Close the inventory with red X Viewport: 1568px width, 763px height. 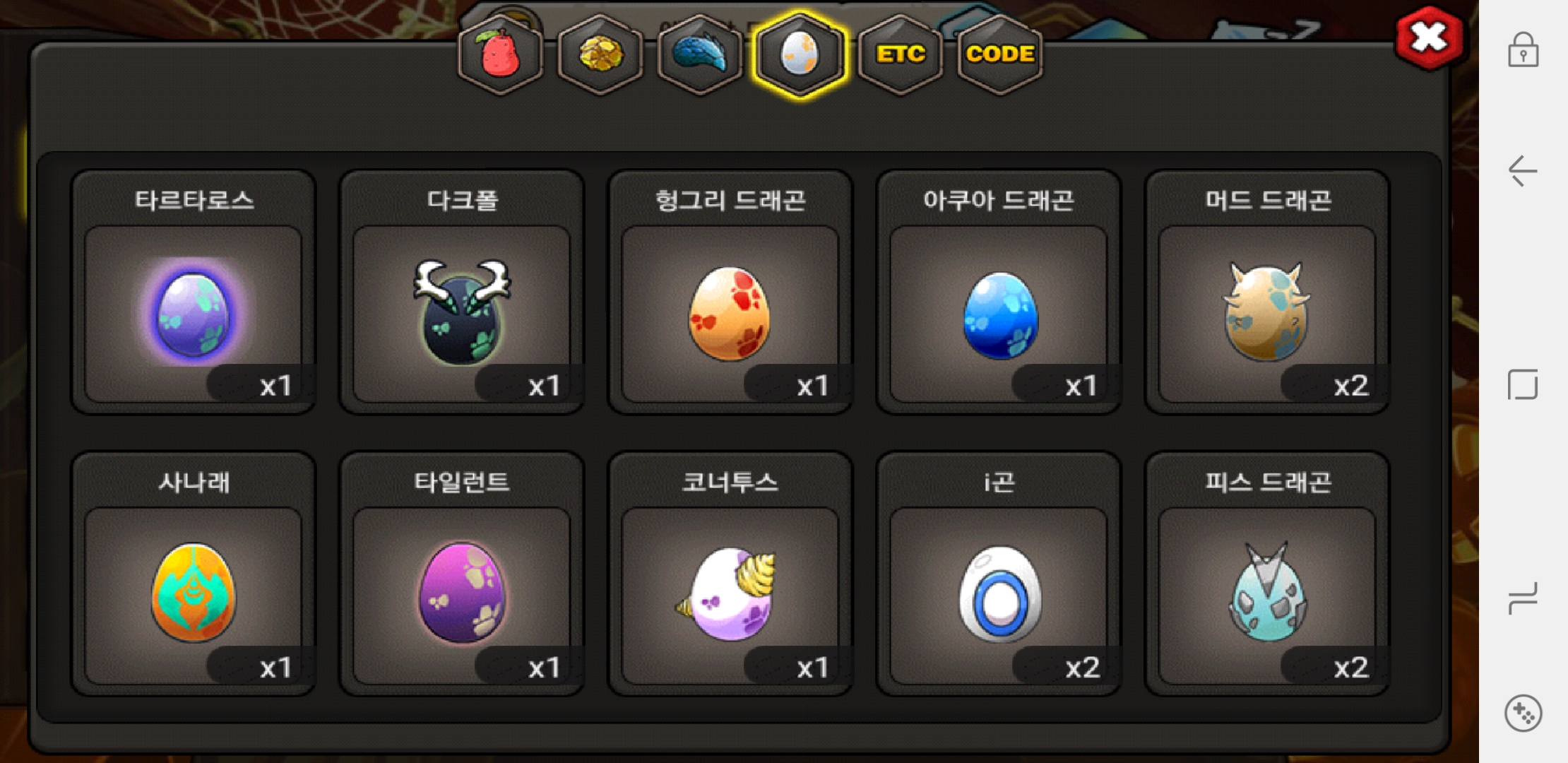click(1429, 38)
